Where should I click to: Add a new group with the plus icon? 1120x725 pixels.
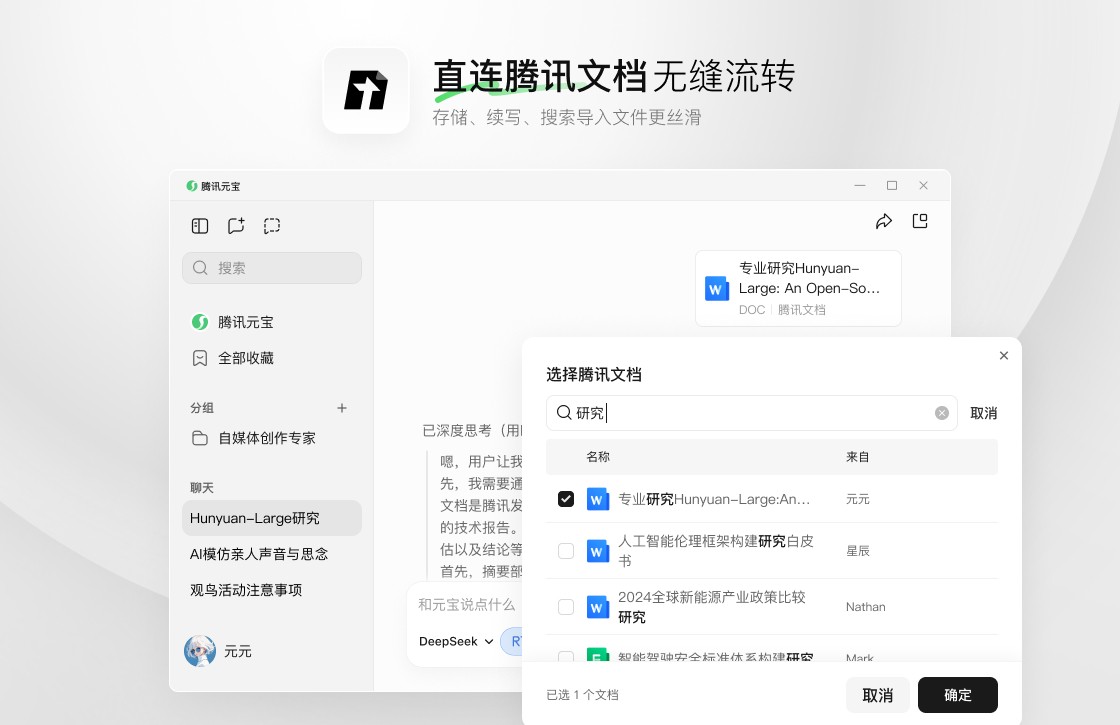pos(342,408)
